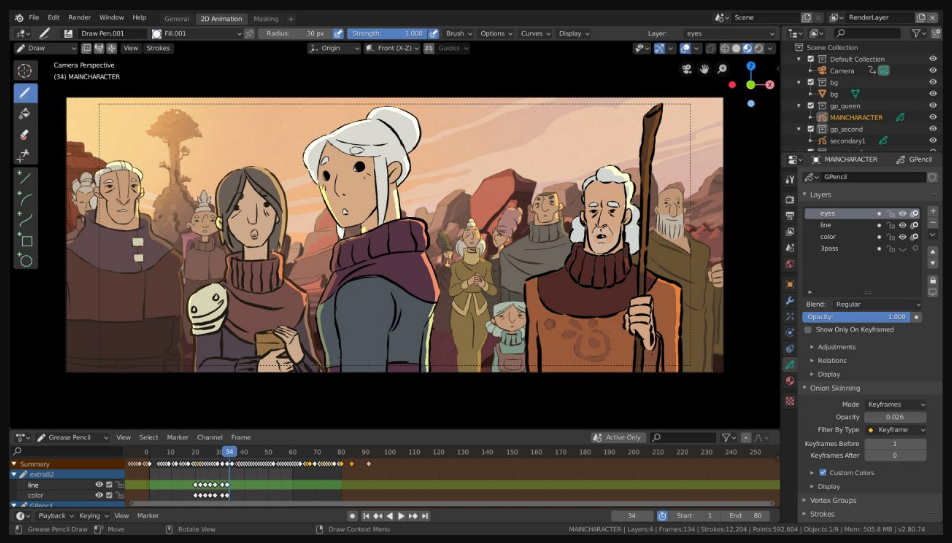Select the Curve primitive tool
952x543 pixels.
pyautogui.click(x=25, y=219)
